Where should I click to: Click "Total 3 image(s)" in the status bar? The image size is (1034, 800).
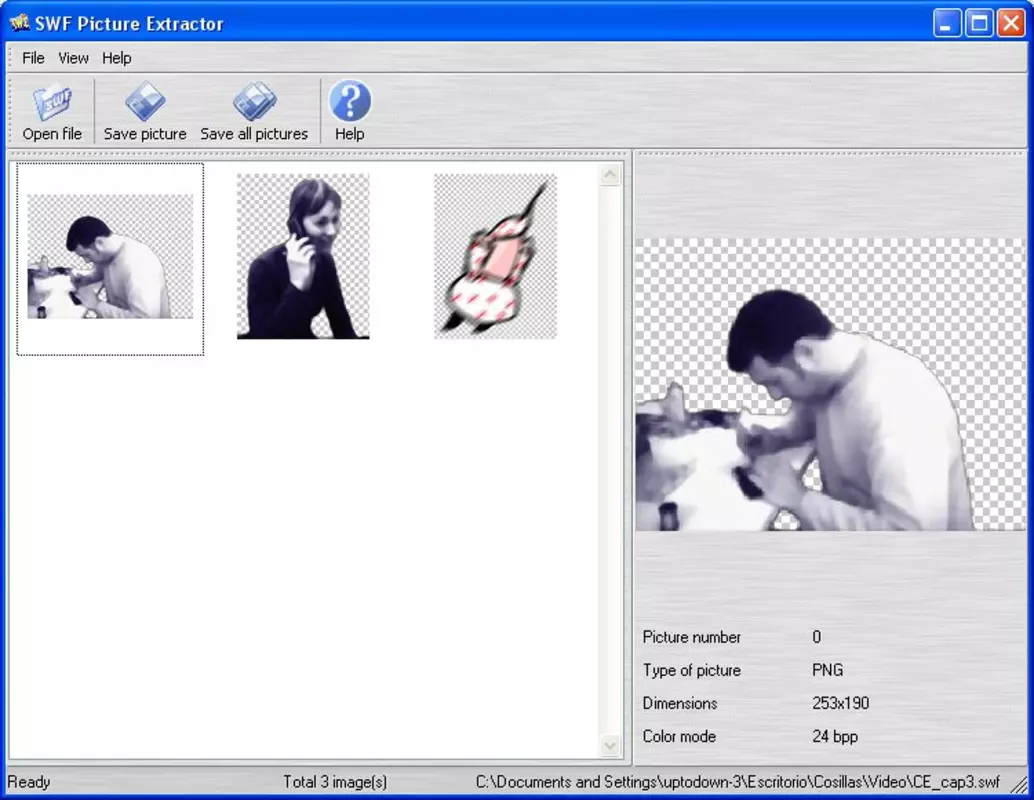click(x=335, y=782)
